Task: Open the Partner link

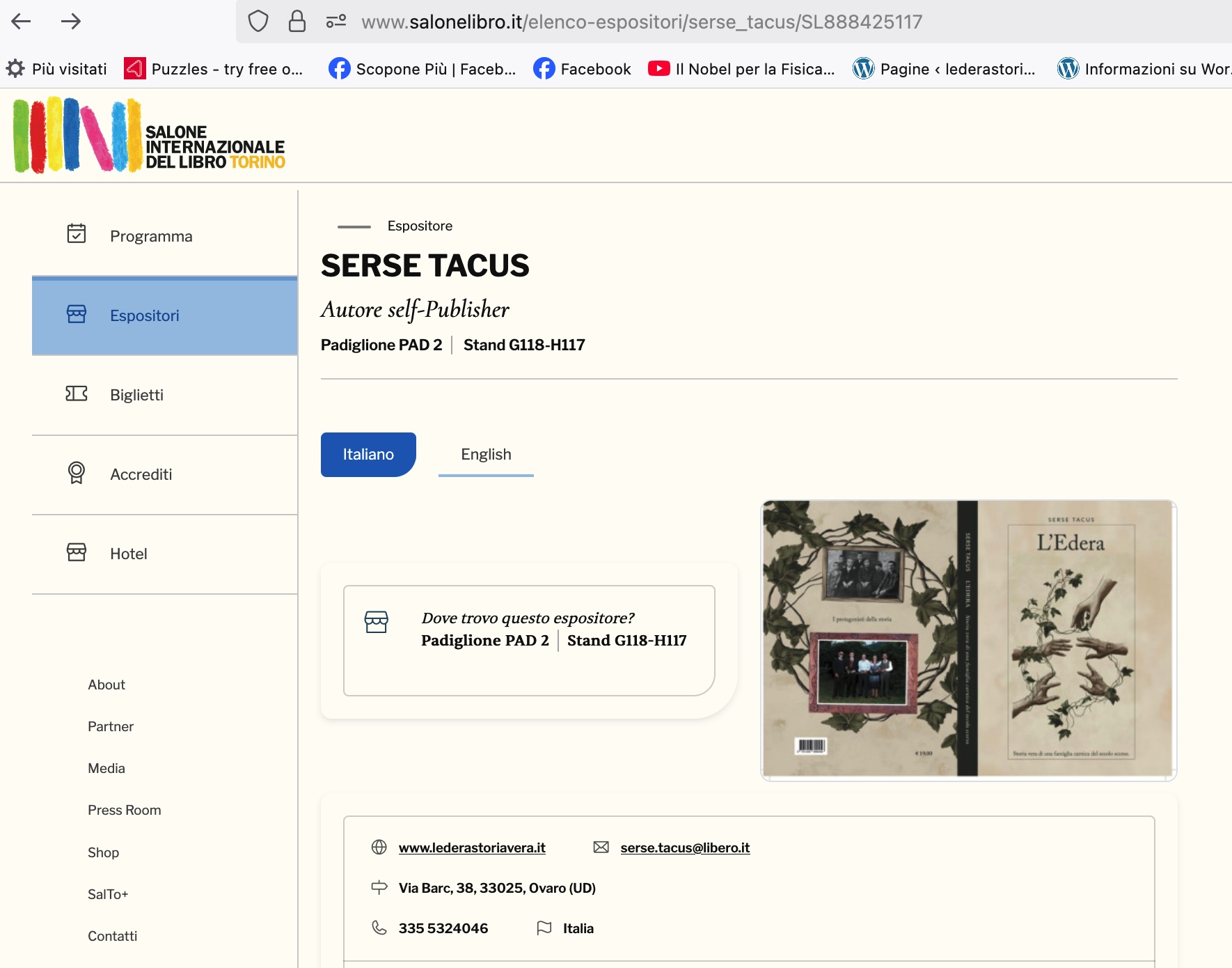Action: pos(111,726)
